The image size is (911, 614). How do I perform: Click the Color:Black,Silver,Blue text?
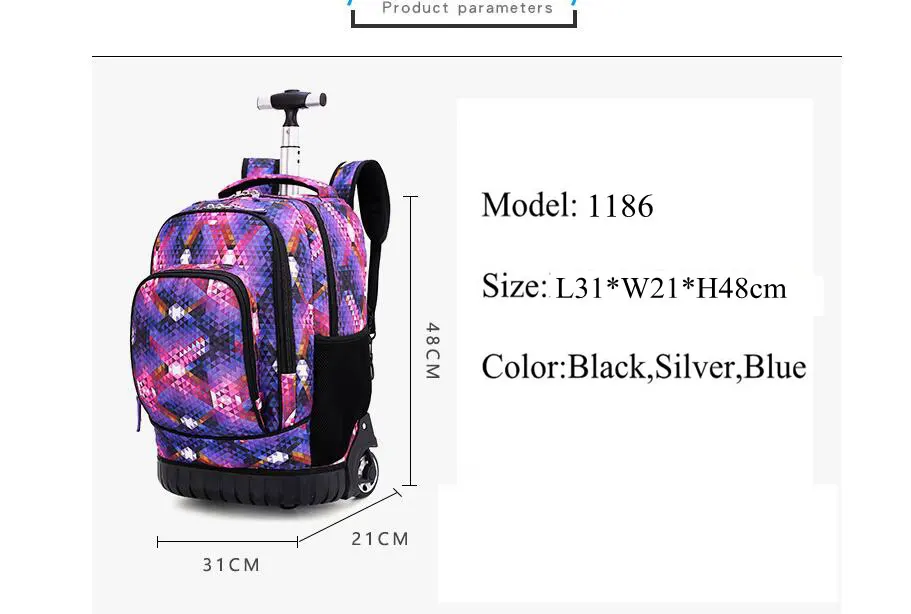644,367
